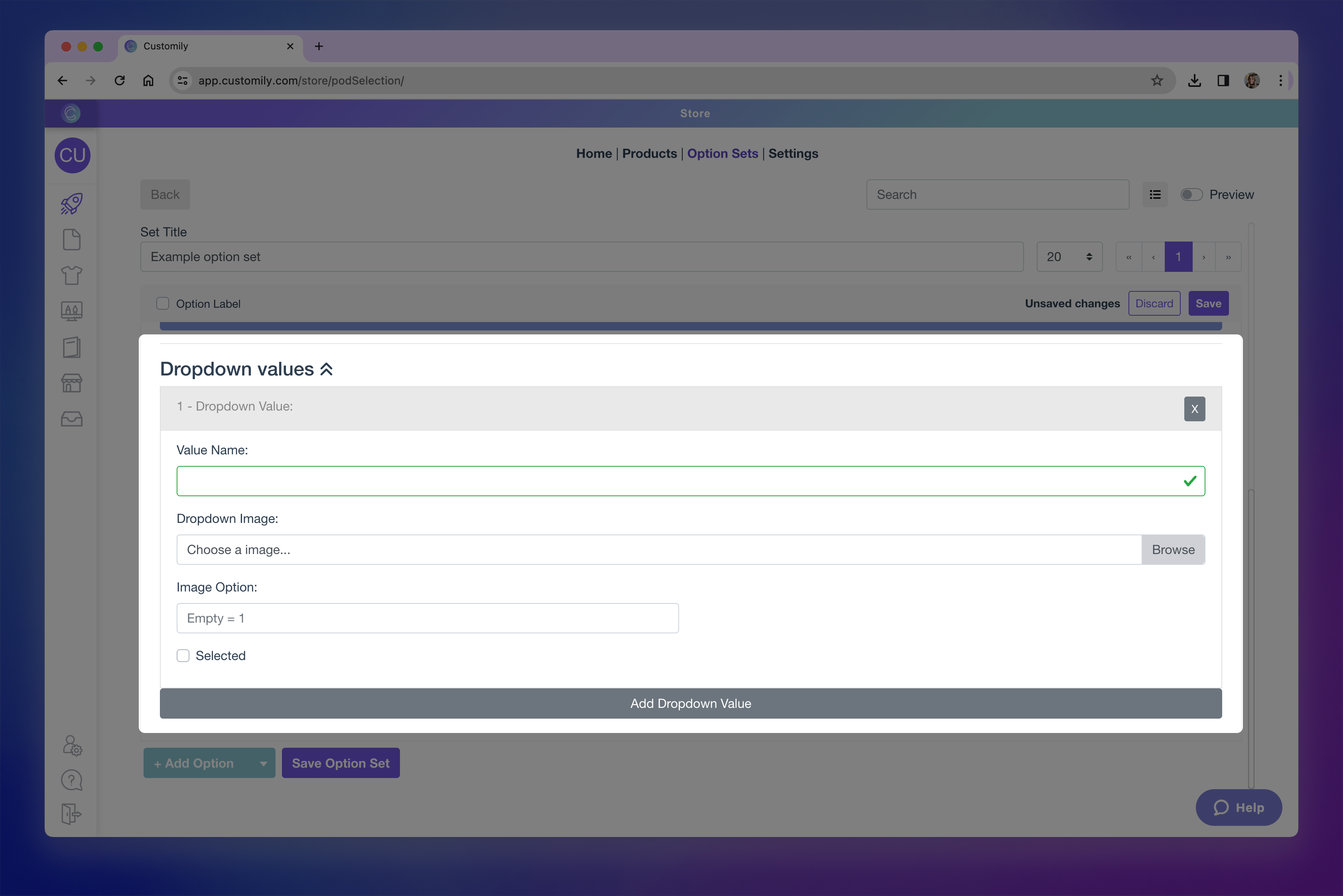Image resolution: width=1343 pixels, height=896 pixels.
Task: Expand the Add Option dropdown arrow
Action: pyautogui.click(x=263, y=763)
